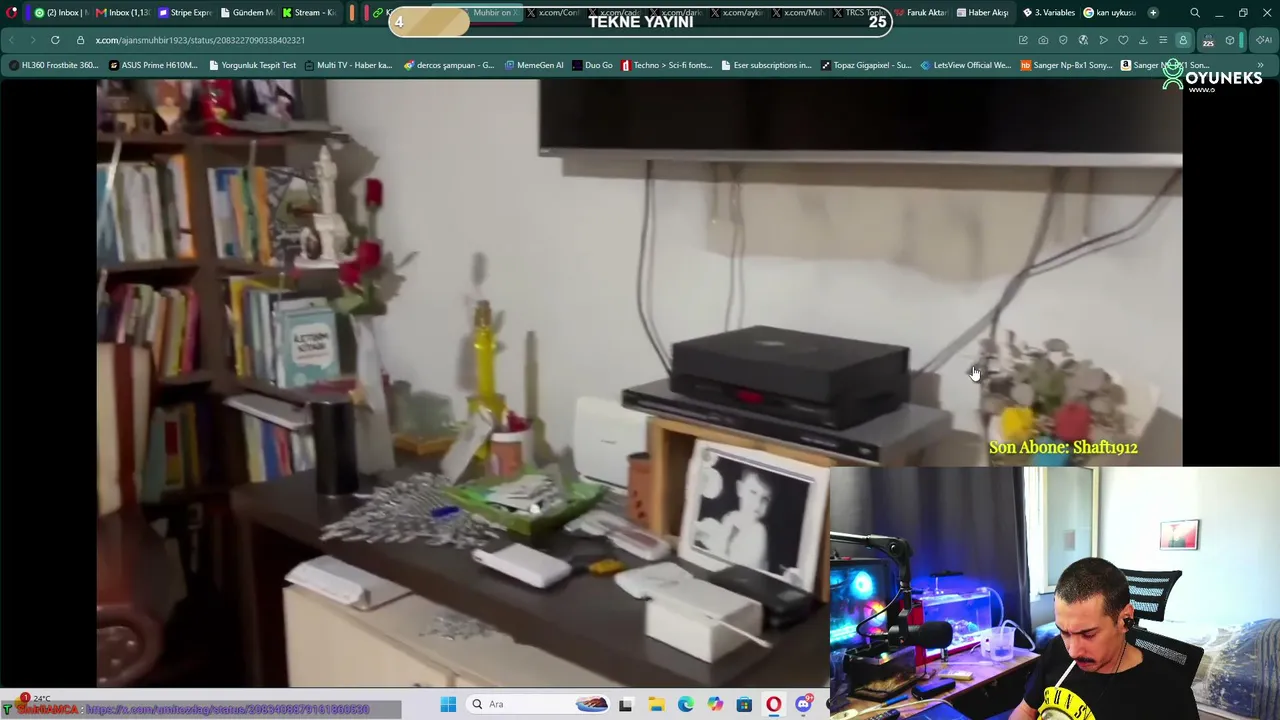The width and height of the screenshot is (1280, 720).
Task: Take a snapshot with the camera icon
Action: tap(1043, 40)
